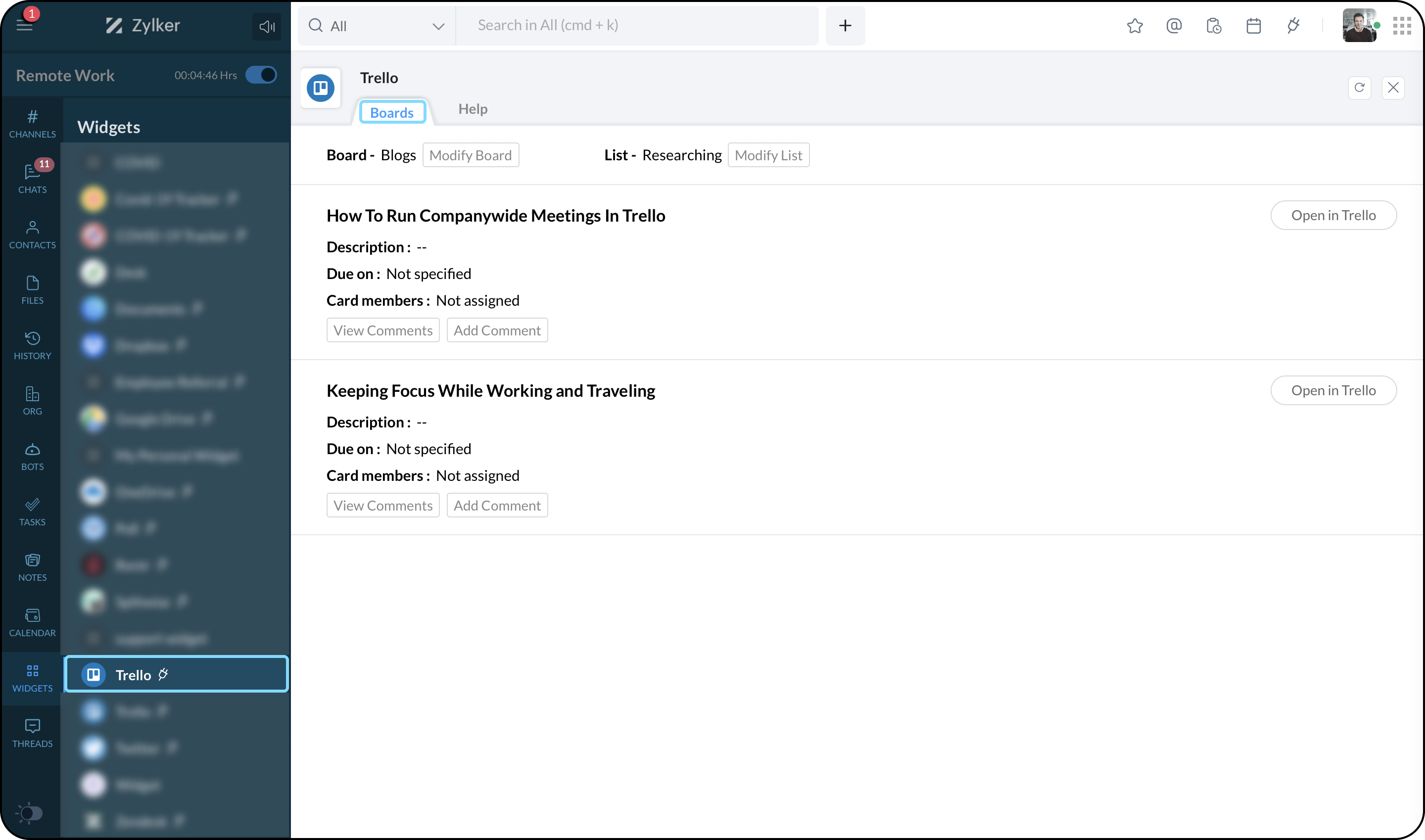Image resolution: width=1425 pixels, height=840 pixels.
Task: Open the Org section
Action: click(x=32, y=401)
